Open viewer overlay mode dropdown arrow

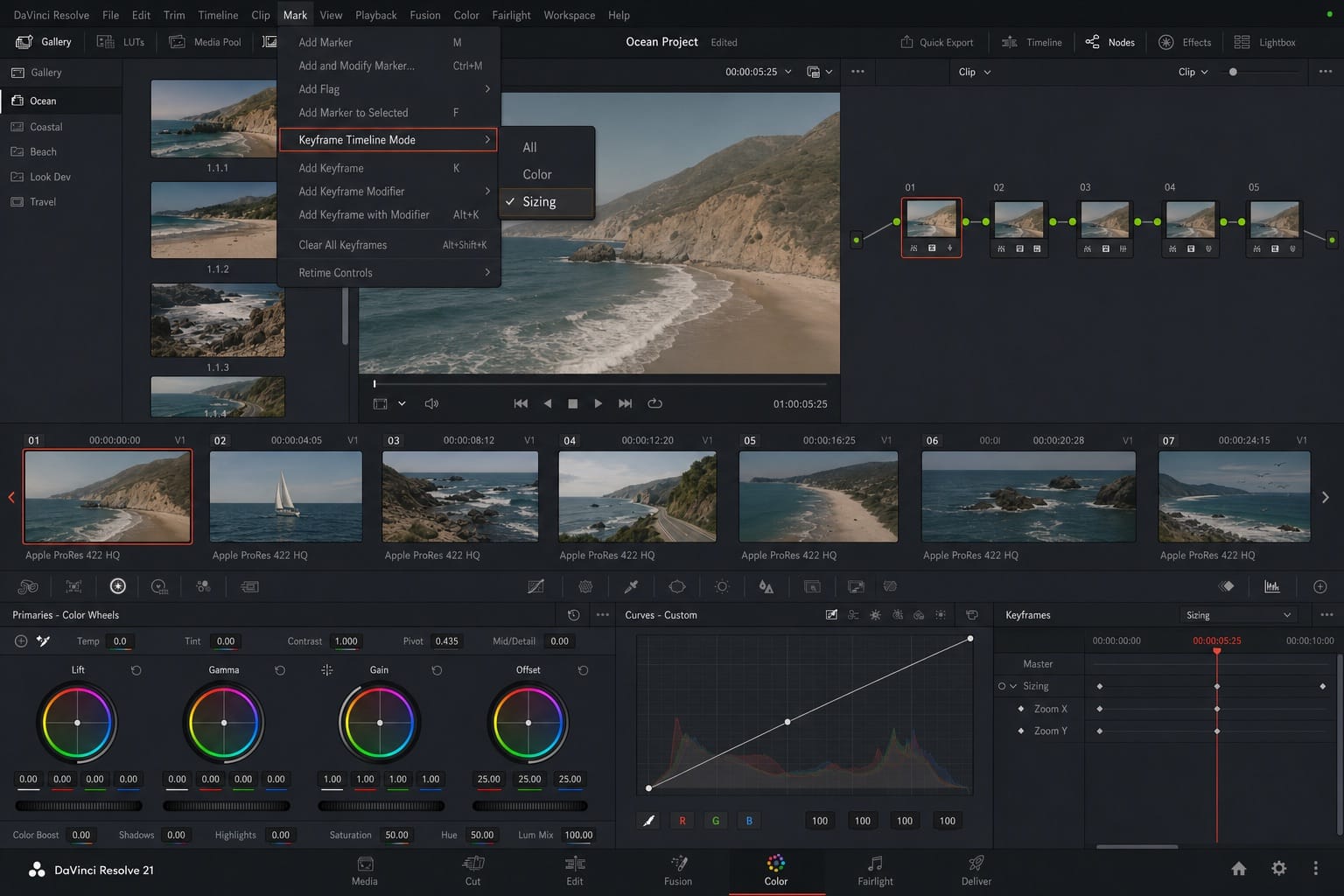402,403
